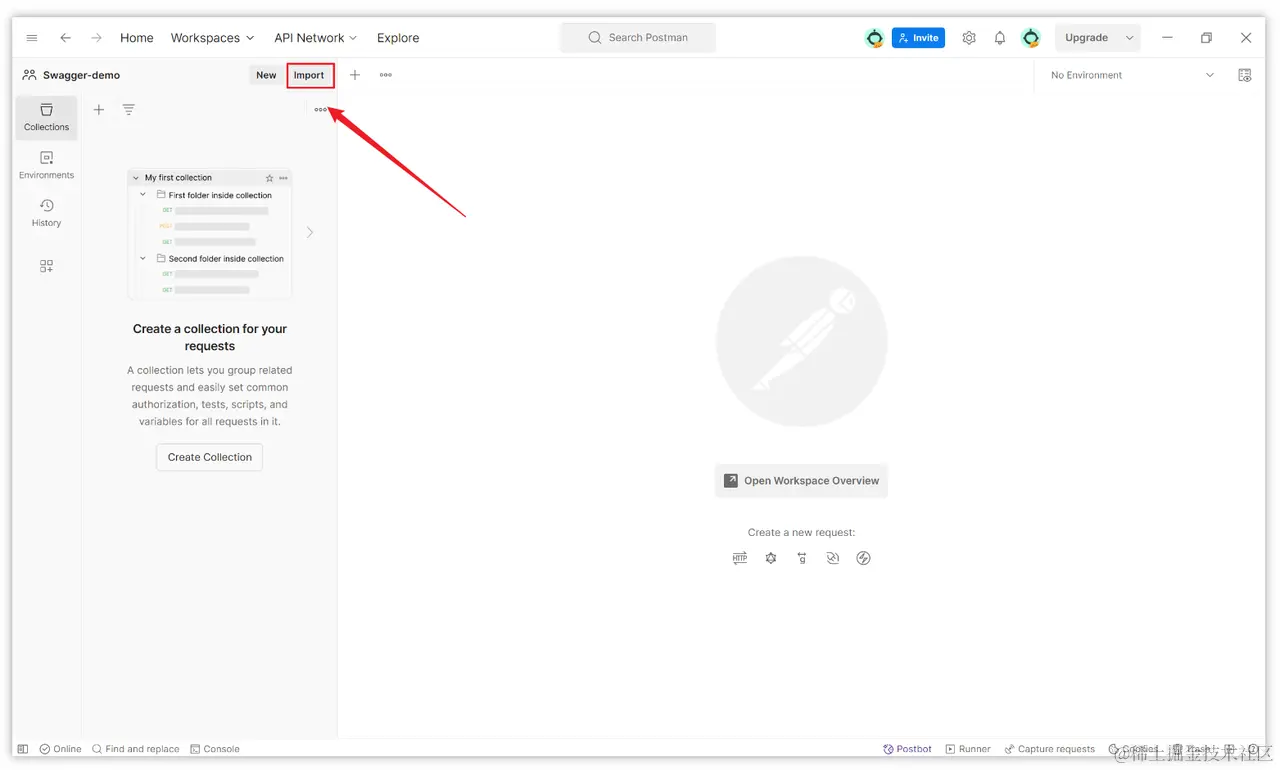This screenshot has height=770, width=1280.
Task: Open the Explore page
Action: (x=398, y=38)
